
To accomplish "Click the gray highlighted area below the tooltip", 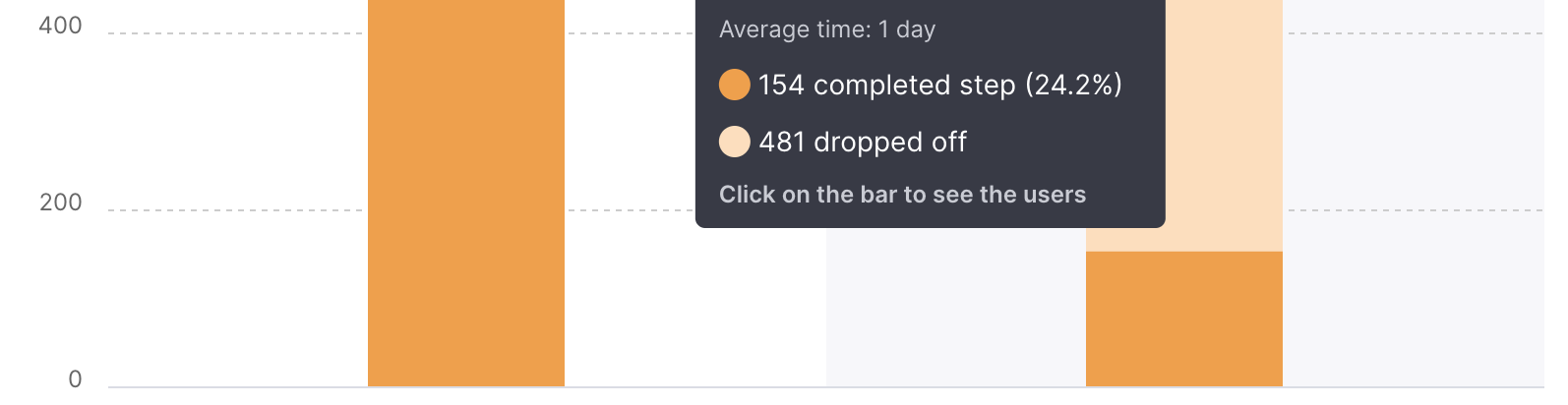I will coord(956,308).
